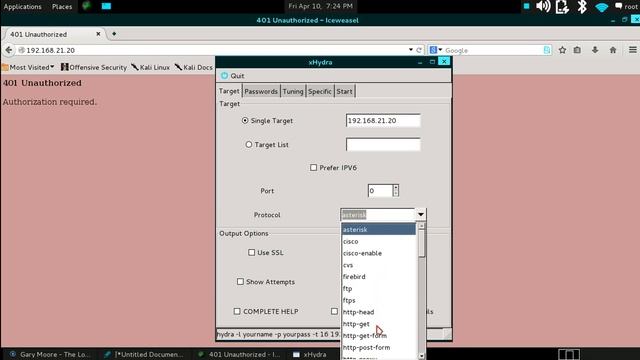The height and width of the screenshot is (360, 640).
Task: Reload page icon in address bar
Action: pos(419,50)
